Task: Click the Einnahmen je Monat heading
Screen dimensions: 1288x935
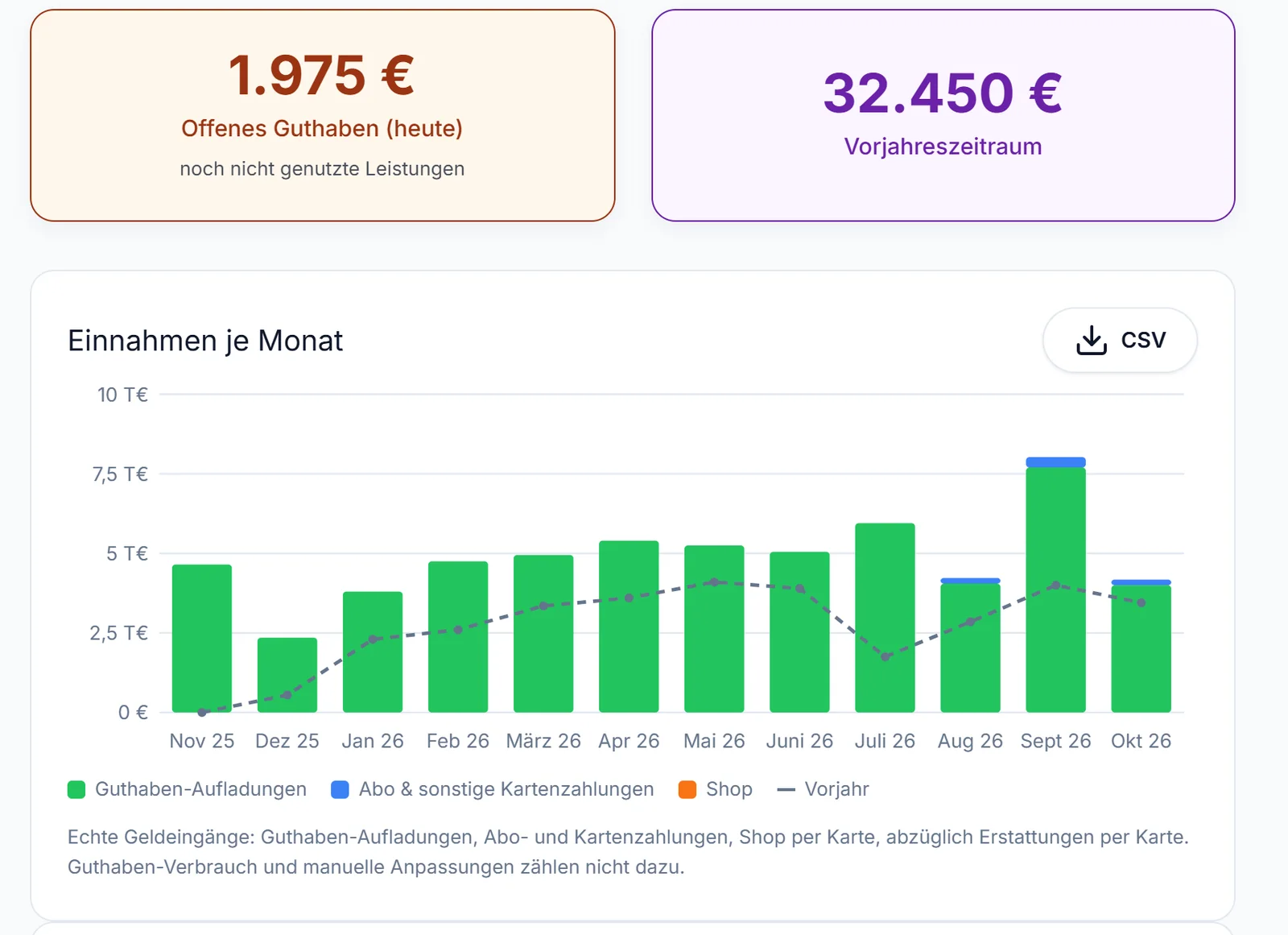Action: tap(205, 341)
